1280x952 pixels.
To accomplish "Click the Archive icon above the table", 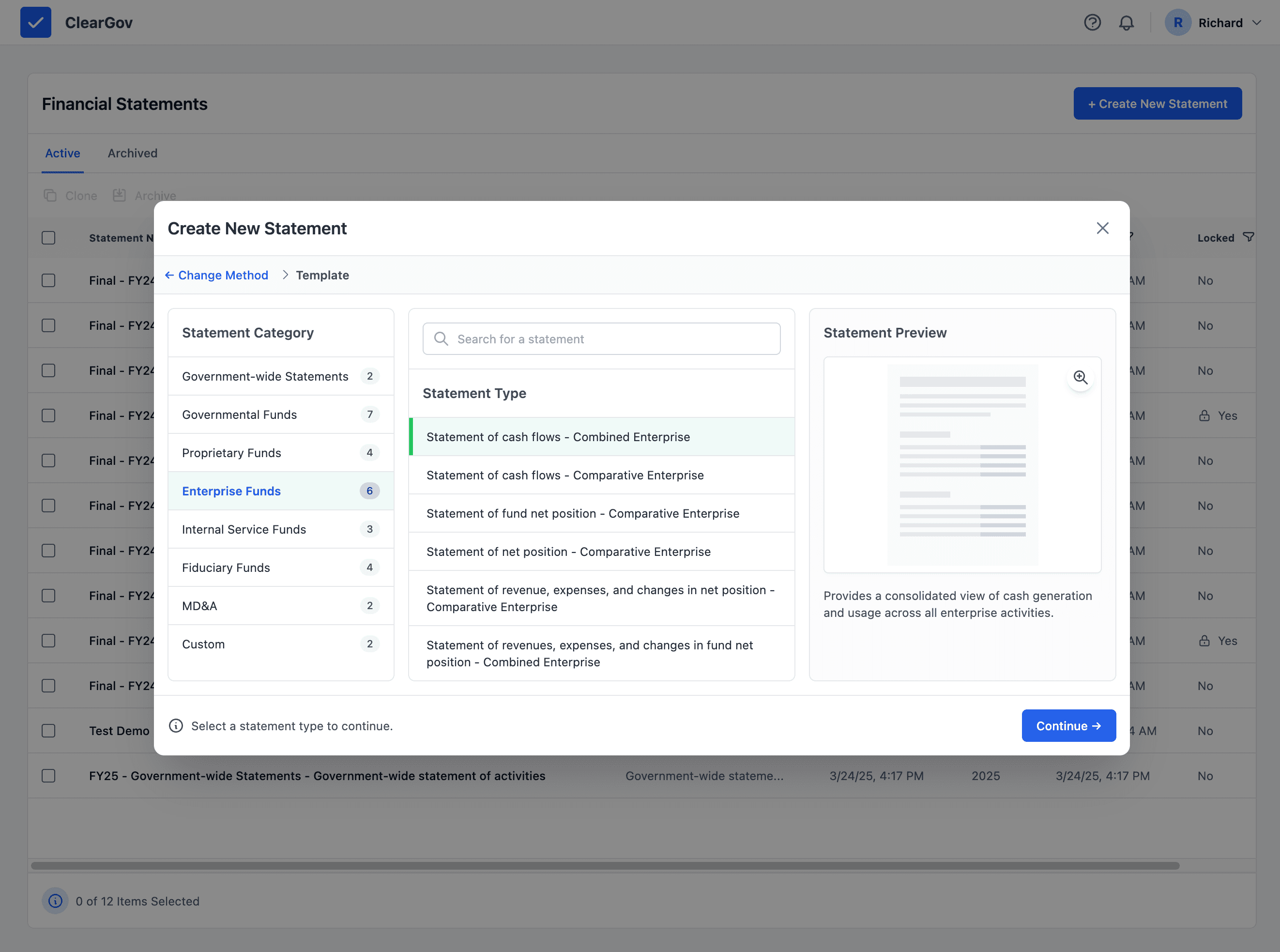I will point(119,195).
